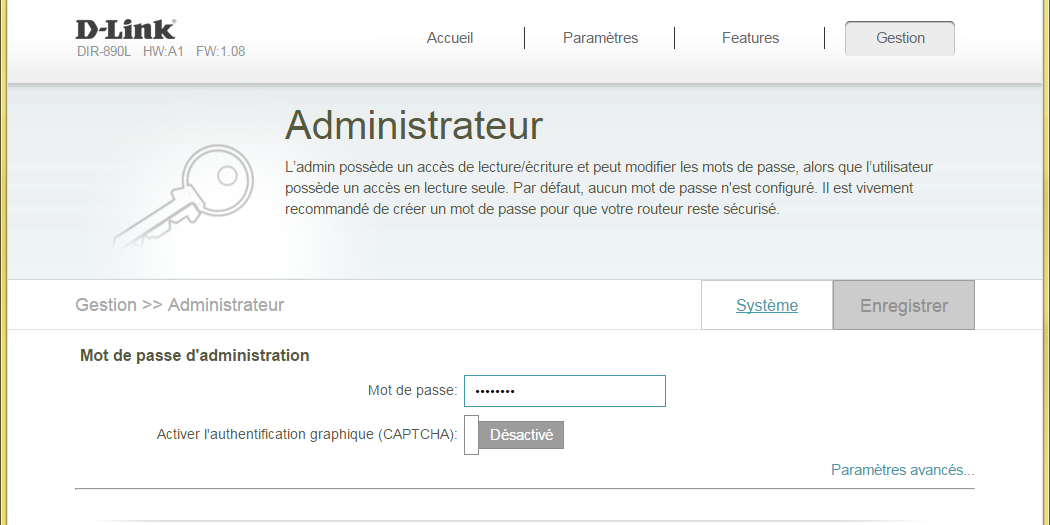Select the Gestion menu tab
Viewport: 1050px width, 525px height.
[x=900, y=38]
